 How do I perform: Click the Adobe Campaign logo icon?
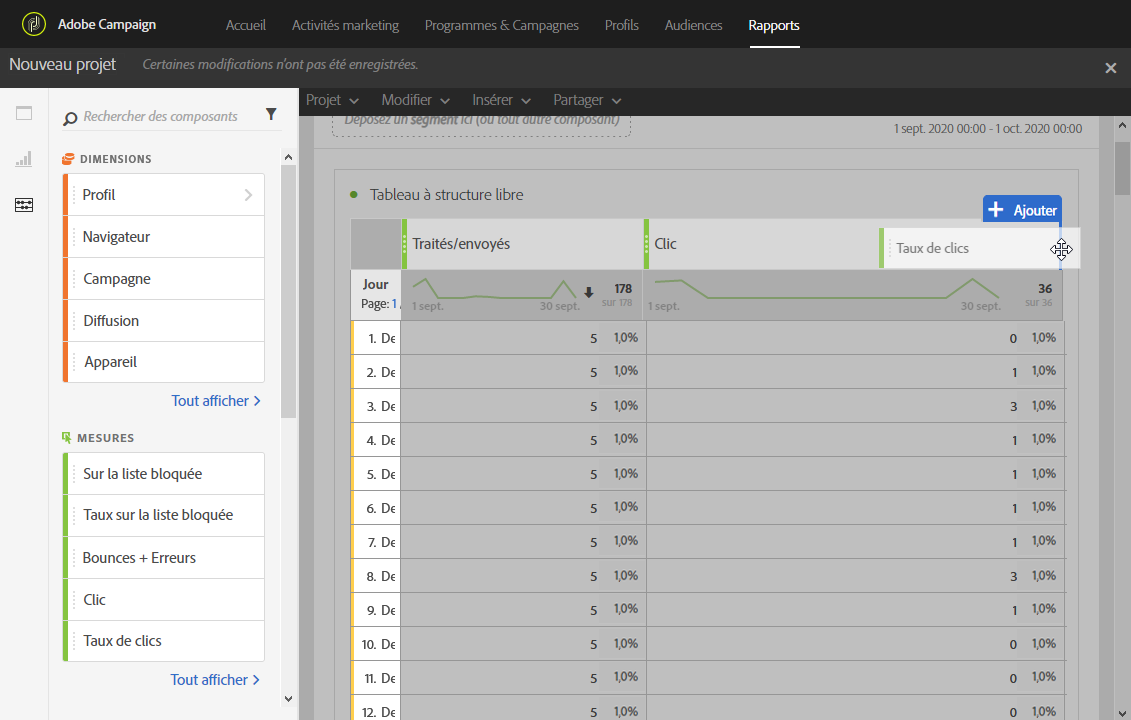[34, 24]
